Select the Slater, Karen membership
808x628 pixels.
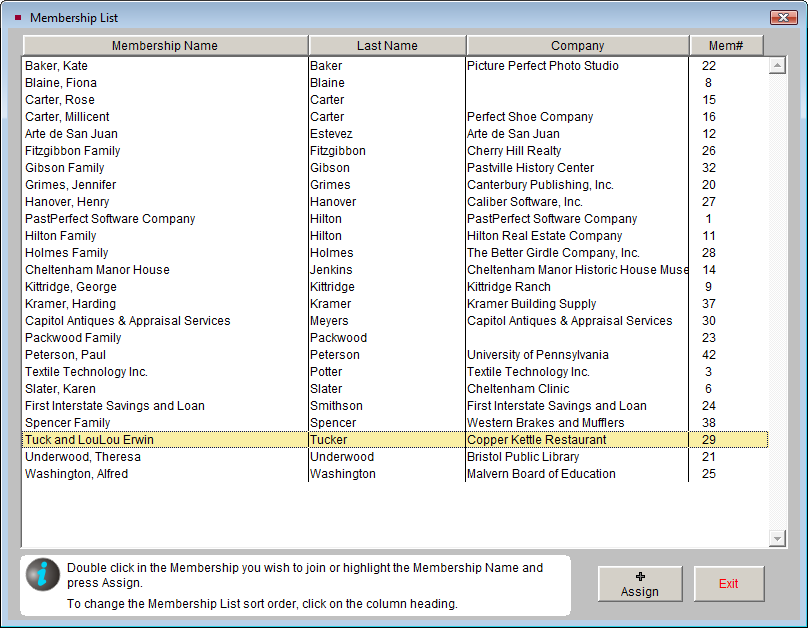click(x=60, y=388)
